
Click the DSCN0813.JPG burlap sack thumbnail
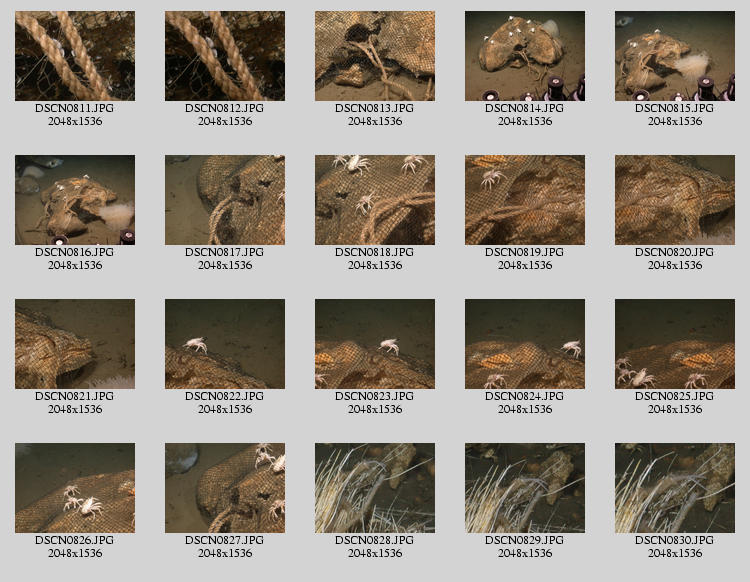pos(375,56)
